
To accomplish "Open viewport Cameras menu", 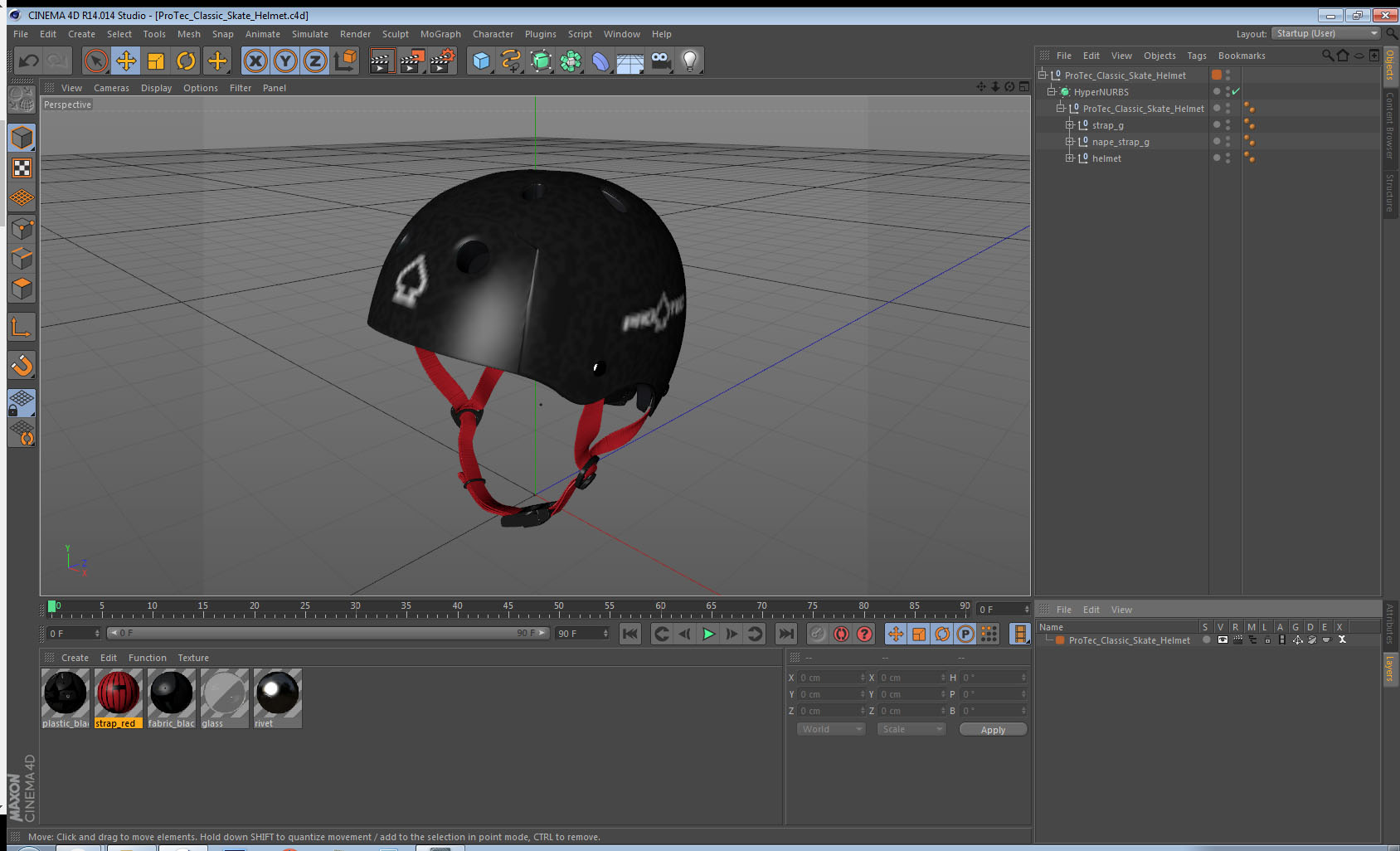I will click(111, 88).
